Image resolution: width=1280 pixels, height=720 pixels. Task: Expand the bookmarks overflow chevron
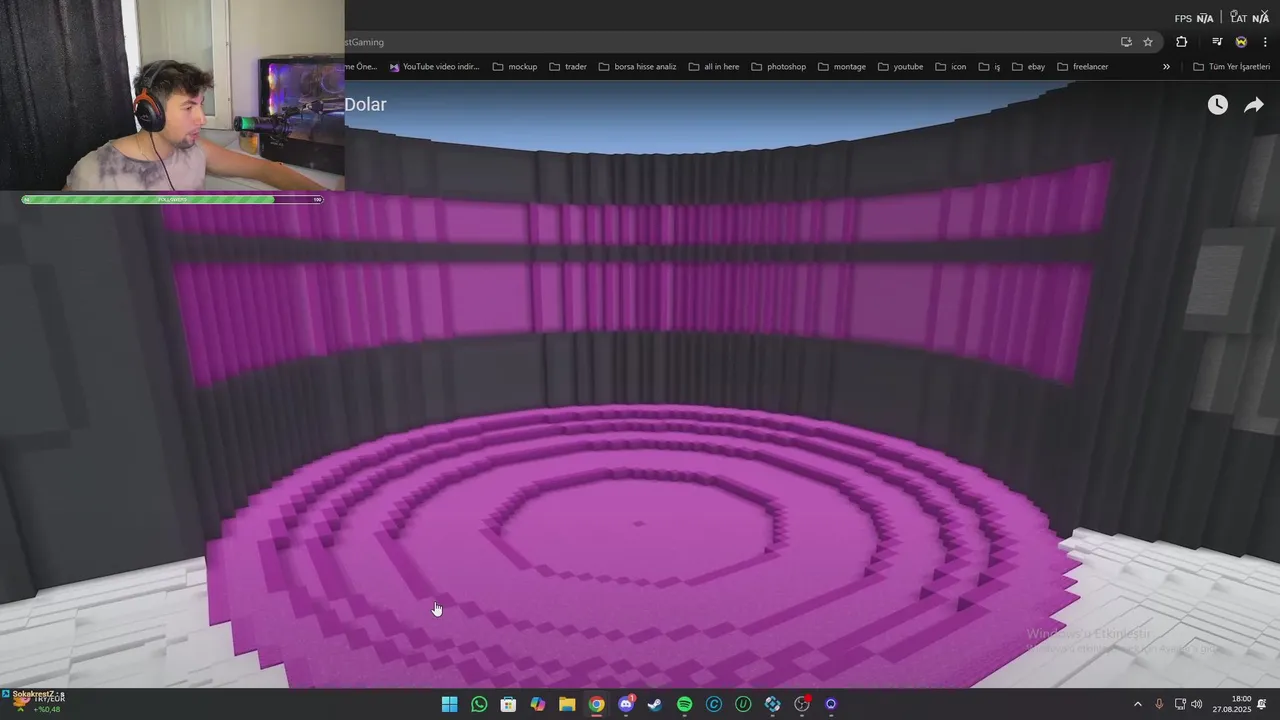[x=1166, y=67]
